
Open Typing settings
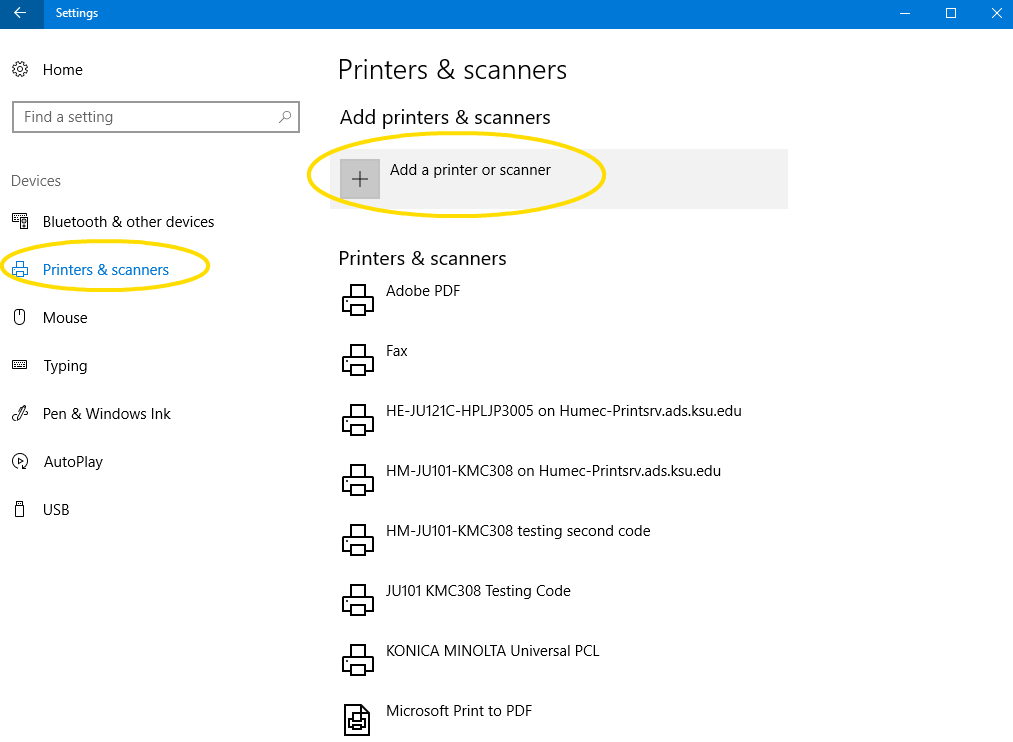click(65, 366)
